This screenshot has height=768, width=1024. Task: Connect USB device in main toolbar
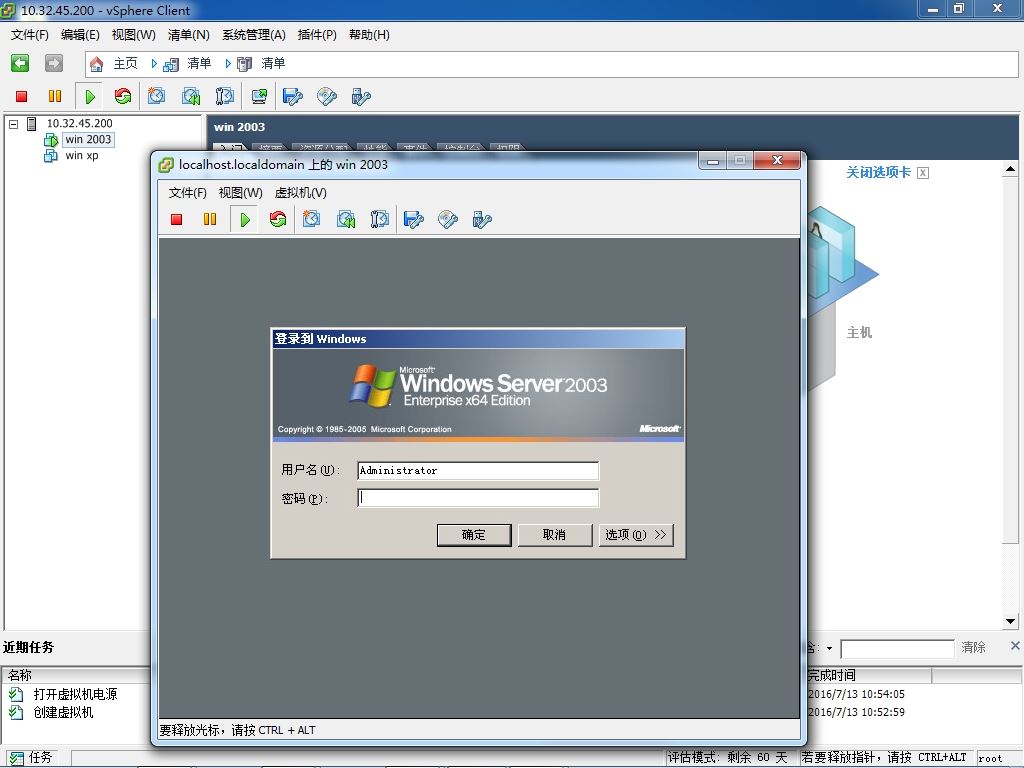(360, 97)
